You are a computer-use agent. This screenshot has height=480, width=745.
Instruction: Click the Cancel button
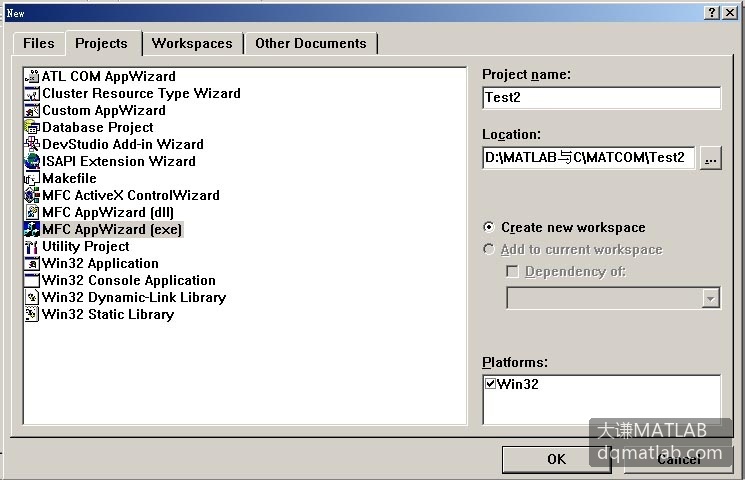(678, 460)
